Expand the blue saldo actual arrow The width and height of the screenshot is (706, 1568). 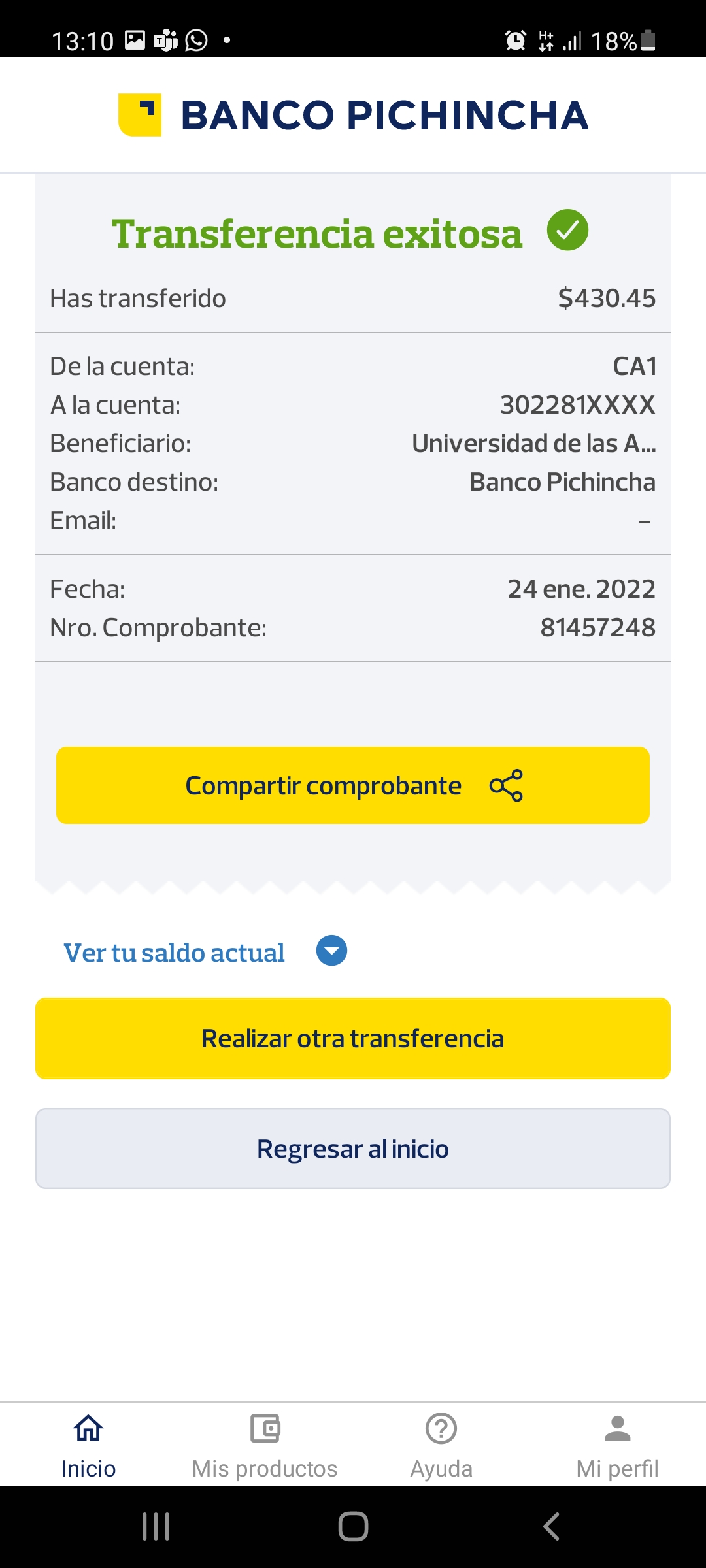click(331, 951)
